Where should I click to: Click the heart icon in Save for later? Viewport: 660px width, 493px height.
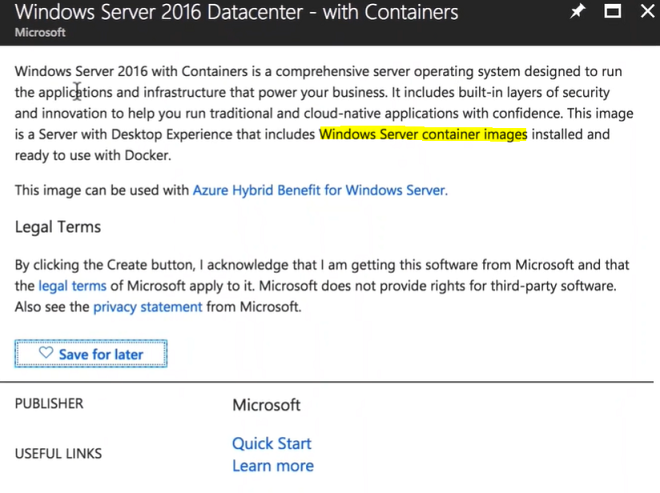[46, 353]
